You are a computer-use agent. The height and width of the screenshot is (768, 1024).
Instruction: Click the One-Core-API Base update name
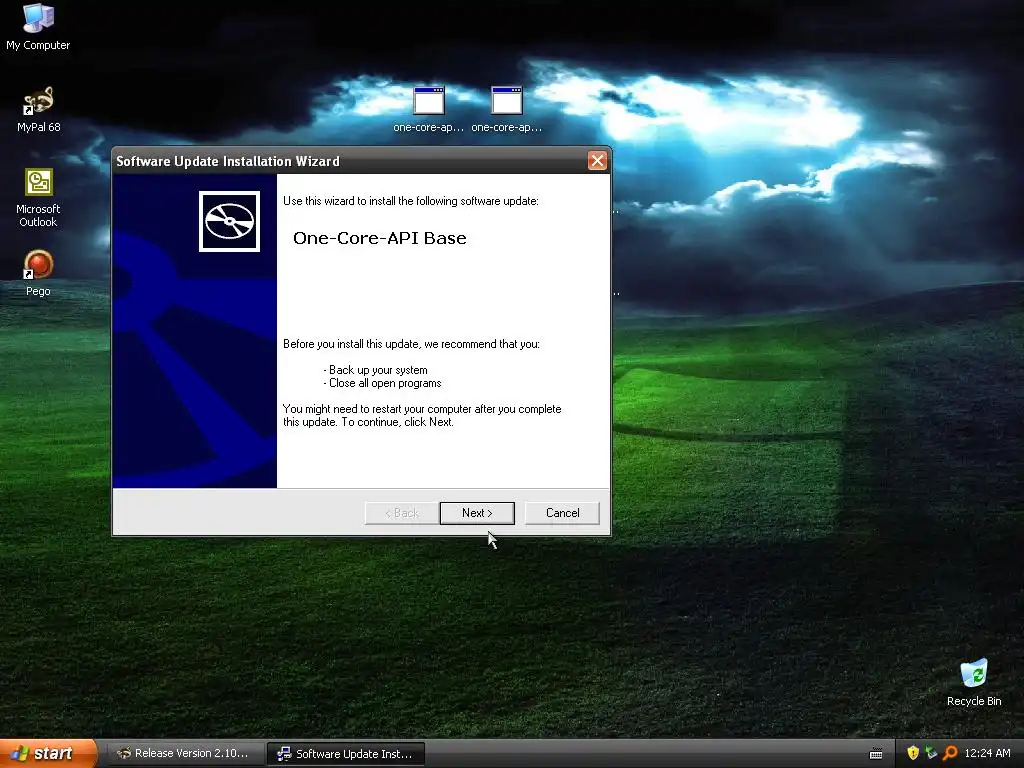[x=379, y=238]
